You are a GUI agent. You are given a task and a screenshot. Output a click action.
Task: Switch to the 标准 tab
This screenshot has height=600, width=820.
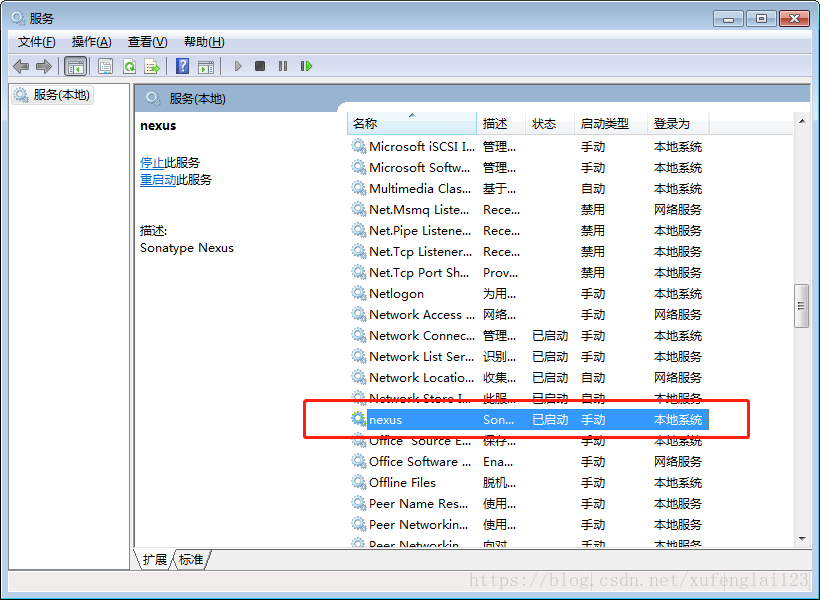point(191,559)
